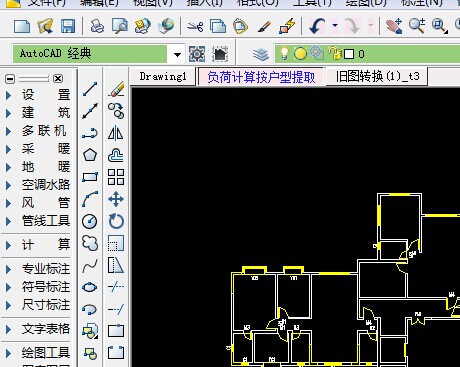Switch to the 负荷计算按户型提取 tab
Image resolution: width=460 pixels, height=367 pixels.
(x=261, y=77)
